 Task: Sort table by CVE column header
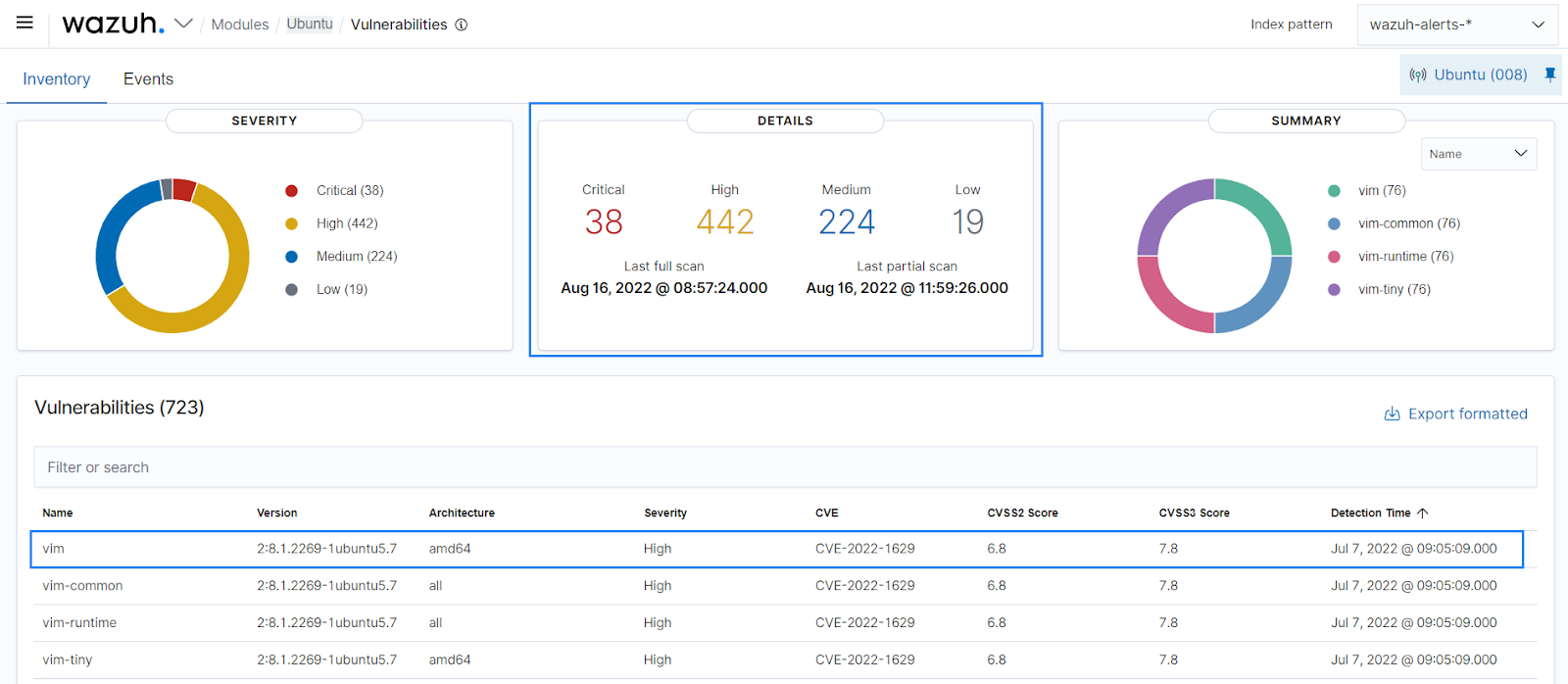tap(827, 513)
